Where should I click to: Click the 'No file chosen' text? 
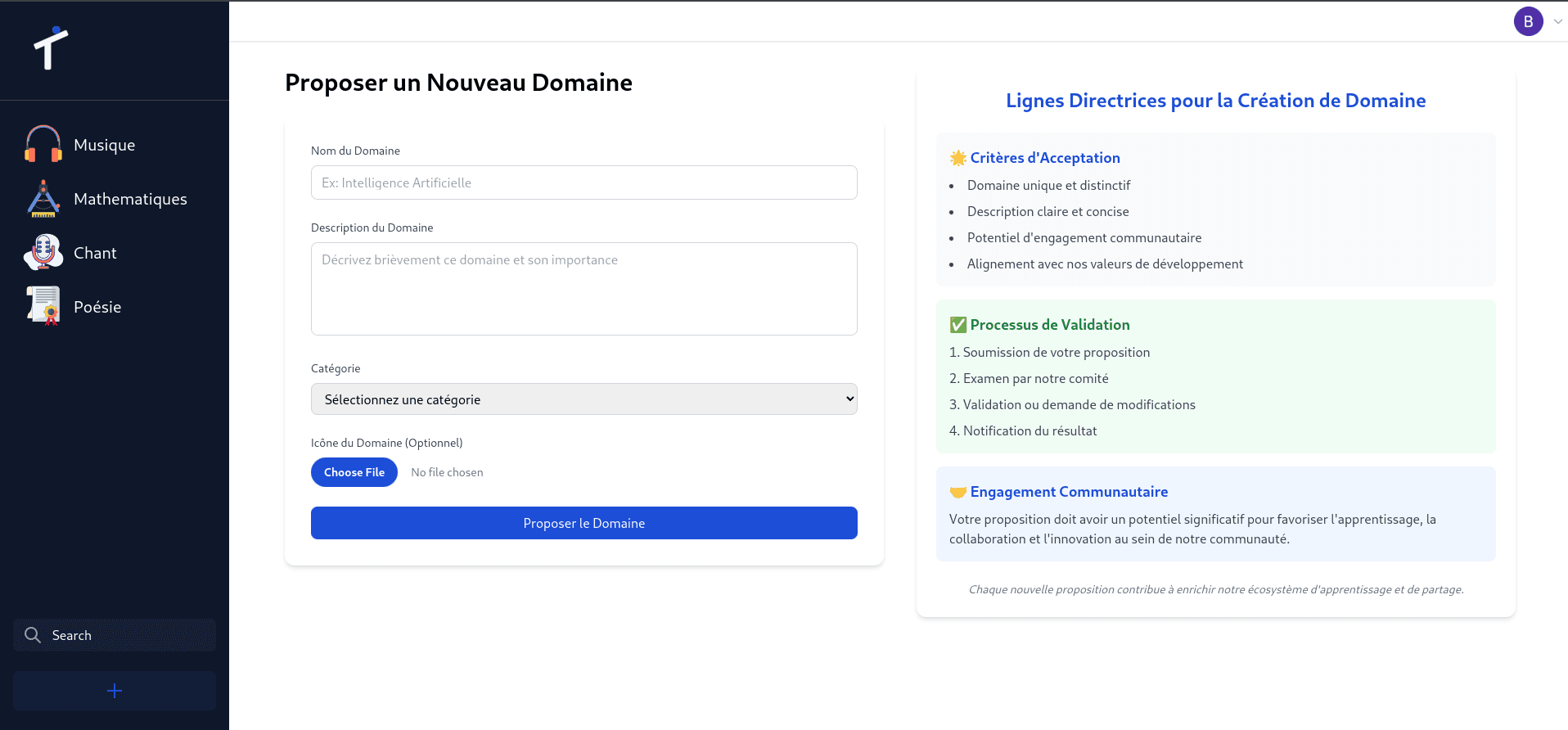(447, 472)
